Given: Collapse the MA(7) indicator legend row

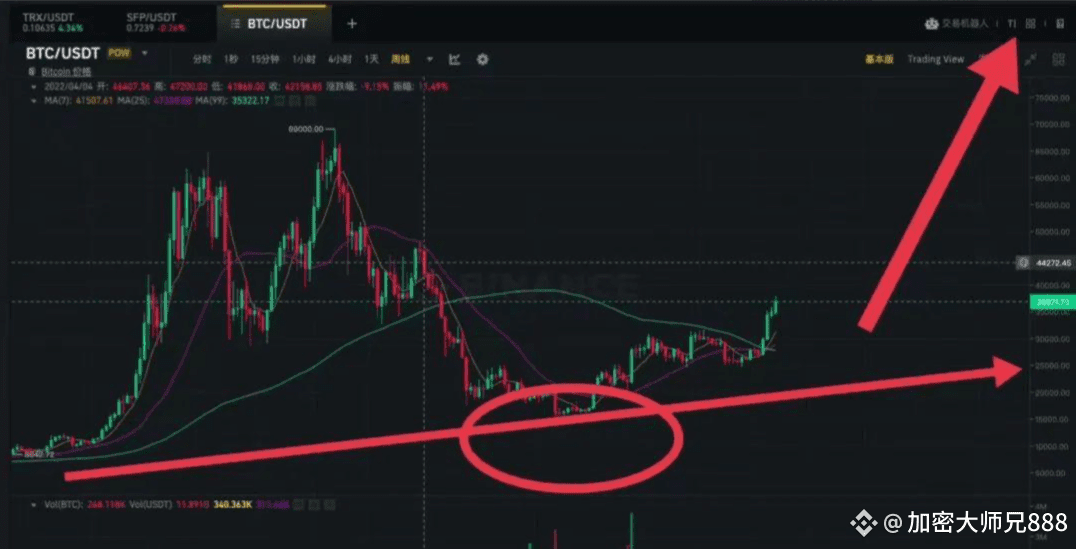Looking at the screenshot, I should 34,101.
